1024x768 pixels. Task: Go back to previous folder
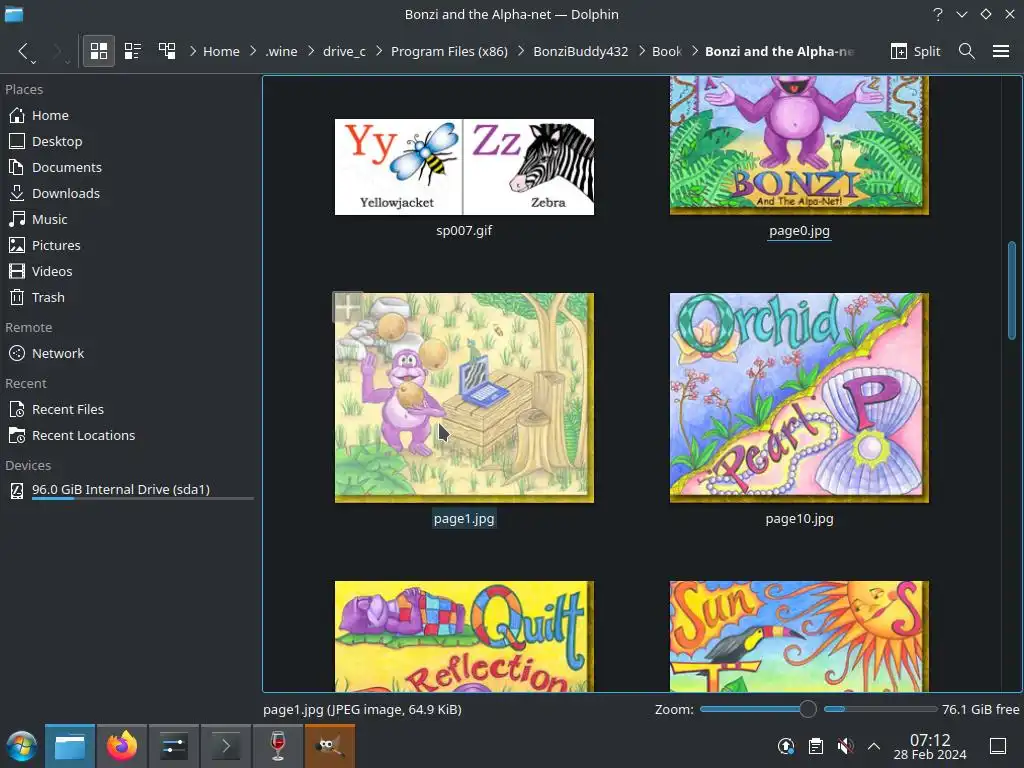[23, 51]
